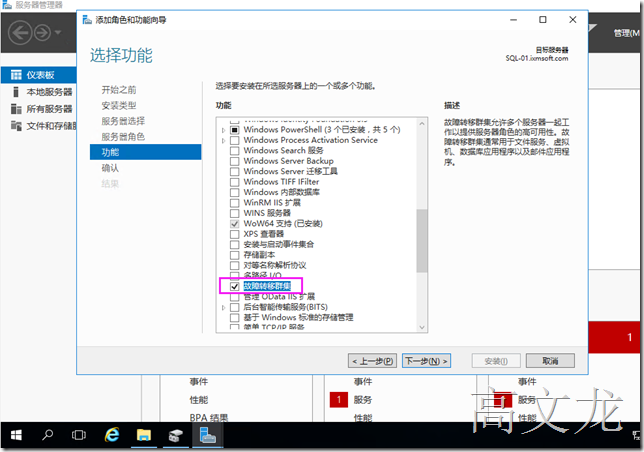
Task: Launch Internet Explorer from the taskbar
Action: (x=112, y=435)
